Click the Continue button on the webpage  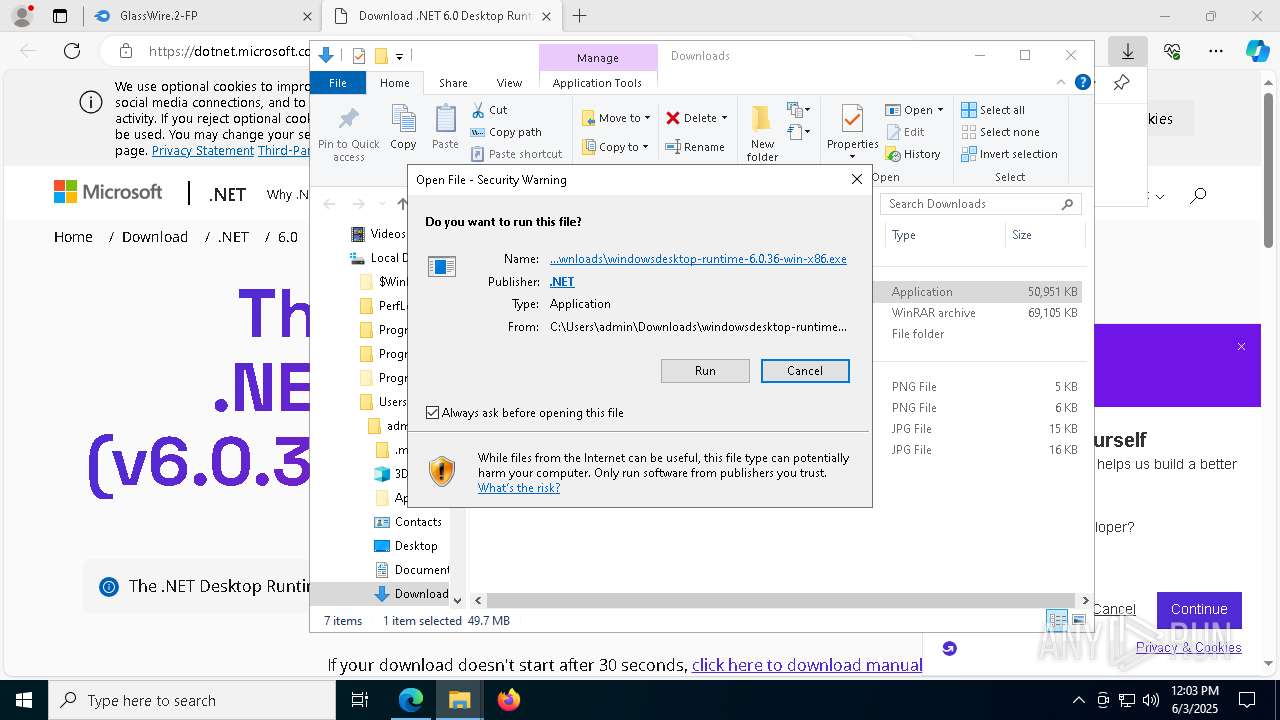[x=1199, y=609]
